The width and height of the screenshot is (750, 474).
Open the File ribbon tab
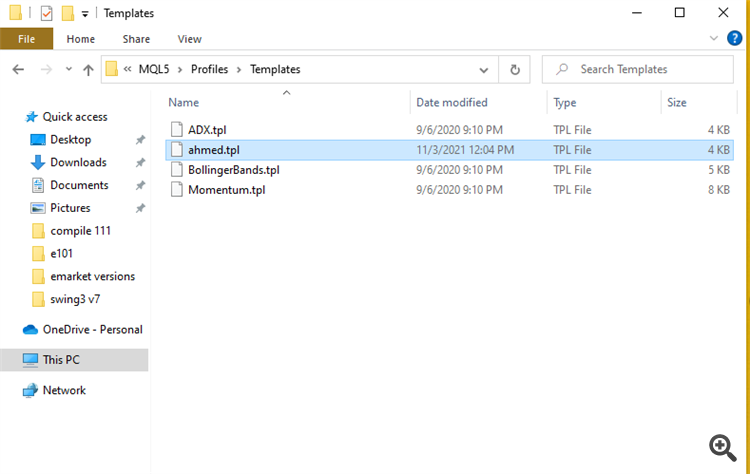[26, 39]
